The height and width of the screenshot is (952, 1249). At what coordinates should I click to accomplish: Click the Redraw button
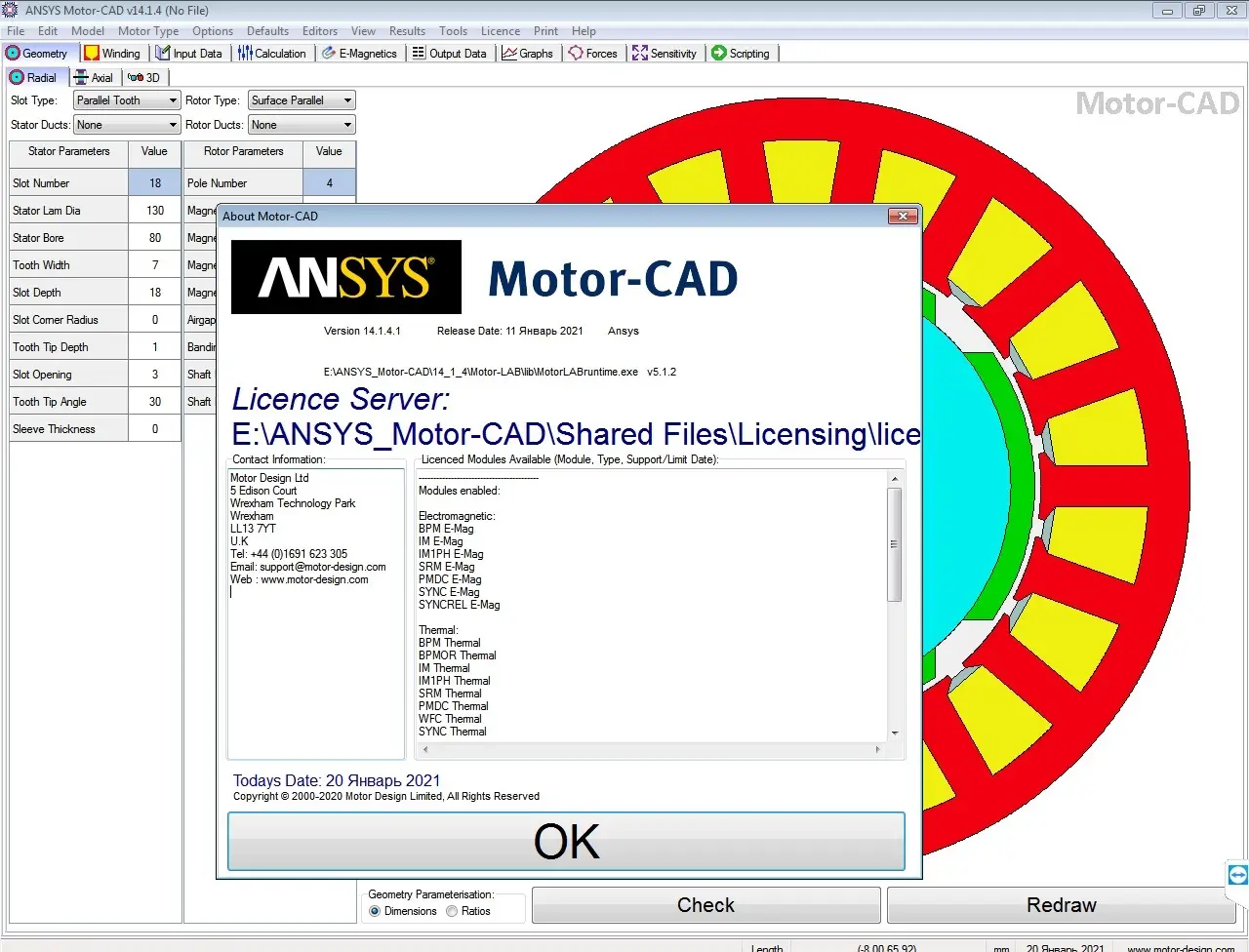1062,905
